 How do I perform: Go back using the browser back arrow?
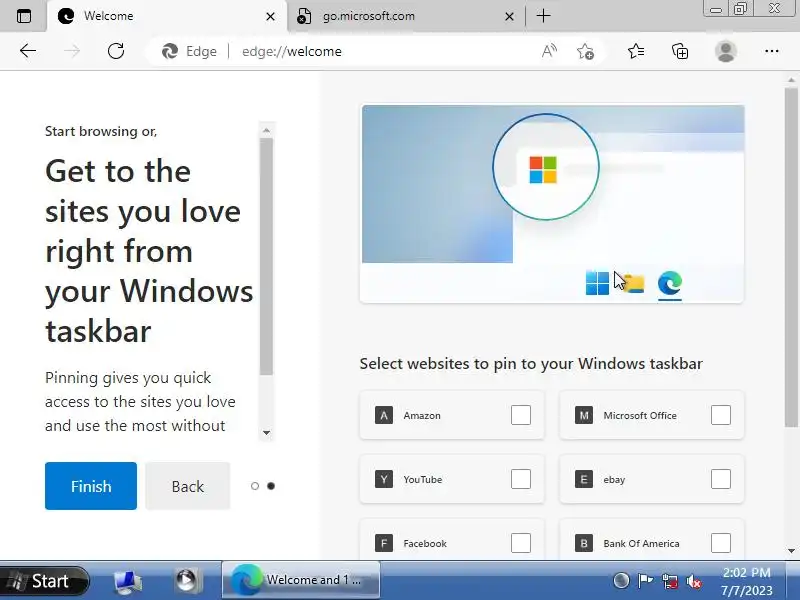(x=28, y=51)
